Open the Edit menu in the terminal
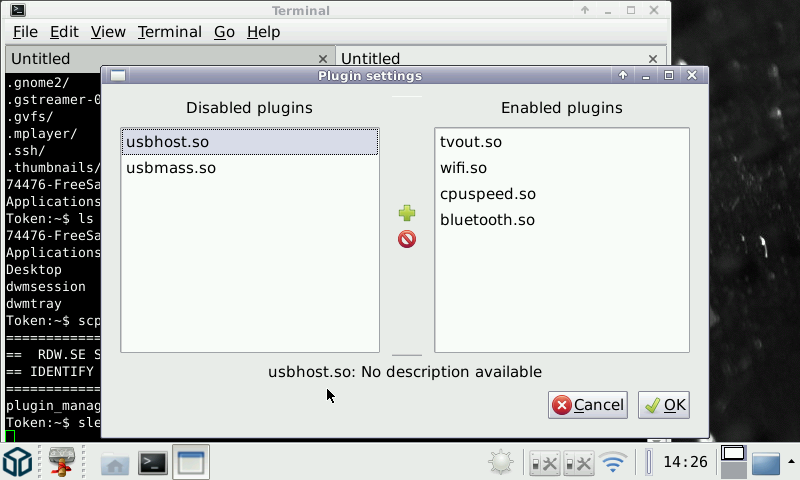Viewport: 800px width, 480px height. (64, 32)
